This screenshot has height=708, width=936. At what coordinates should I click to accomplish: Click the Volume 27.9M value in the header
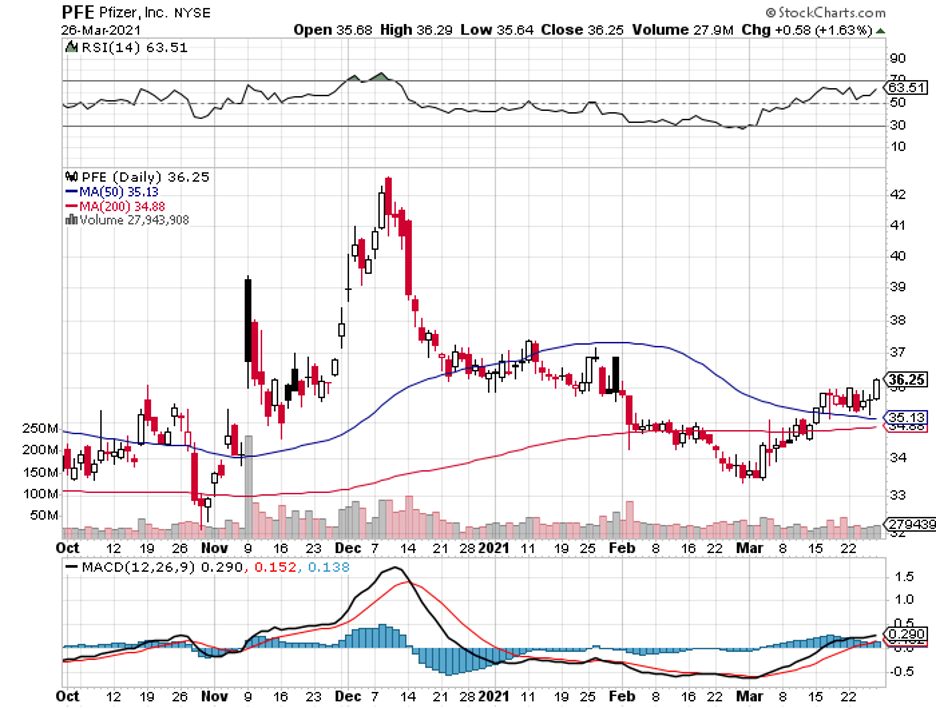[x=683, y=30]
